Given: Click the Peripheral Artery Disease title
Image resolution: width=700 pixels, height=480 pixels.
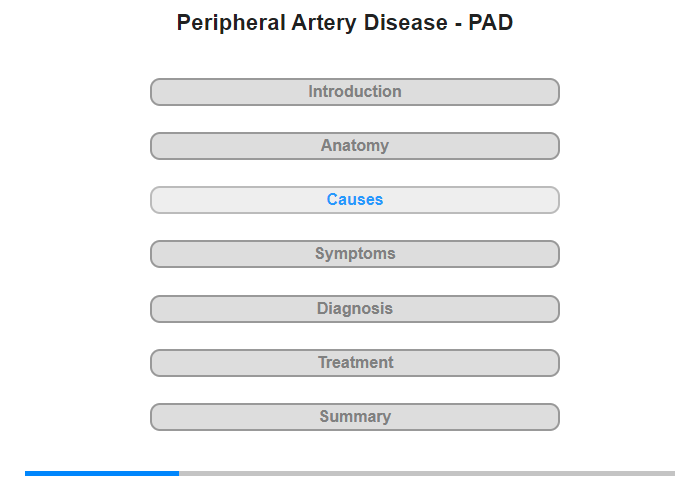Looking at the screenshot, I should point(345,23).
